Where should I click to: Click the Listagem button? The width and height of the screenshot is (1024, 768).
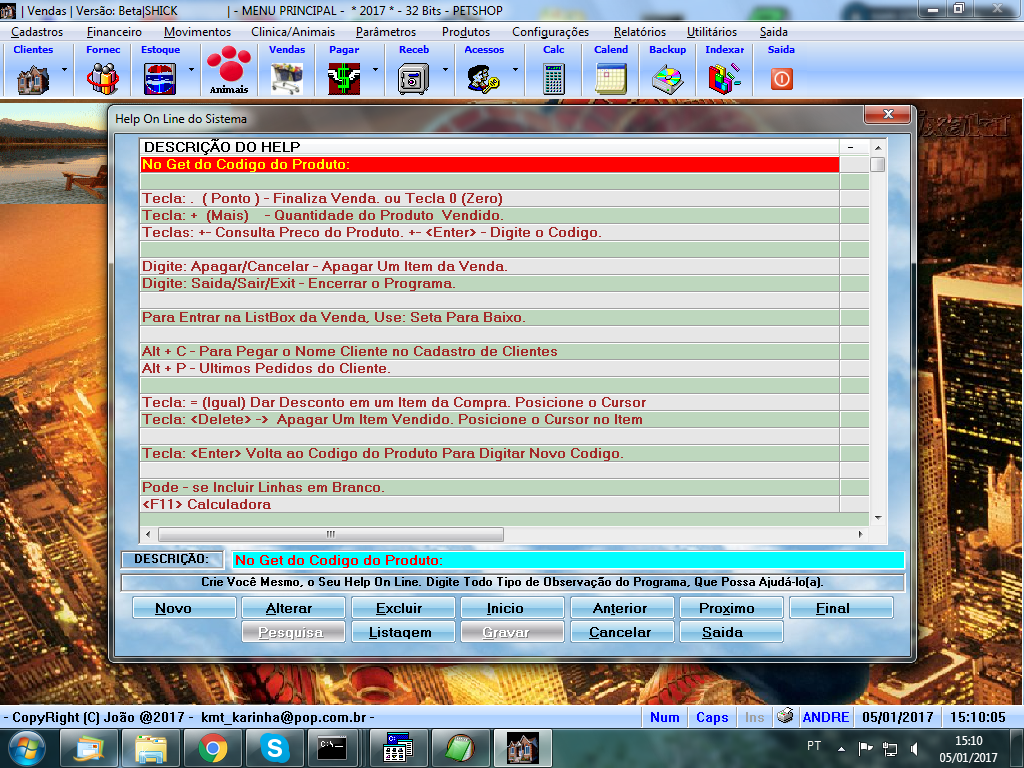tap(403, 632)
